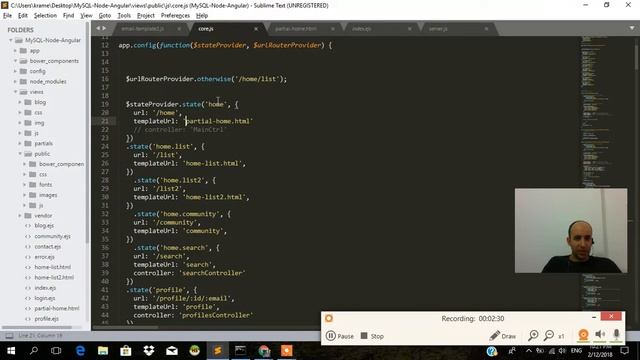The image size is (640, 360).
Task: Open the Goto menu
Action: (x=105, y=16)
